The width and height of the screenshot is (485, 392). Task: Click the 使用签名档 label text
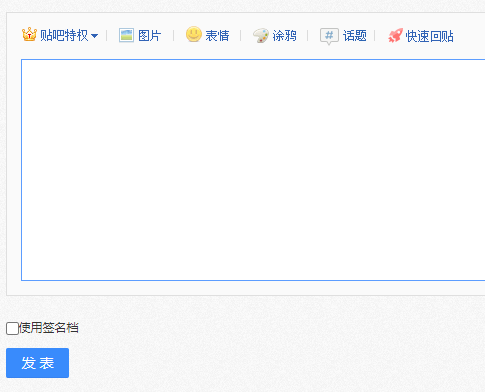(49, 328)
